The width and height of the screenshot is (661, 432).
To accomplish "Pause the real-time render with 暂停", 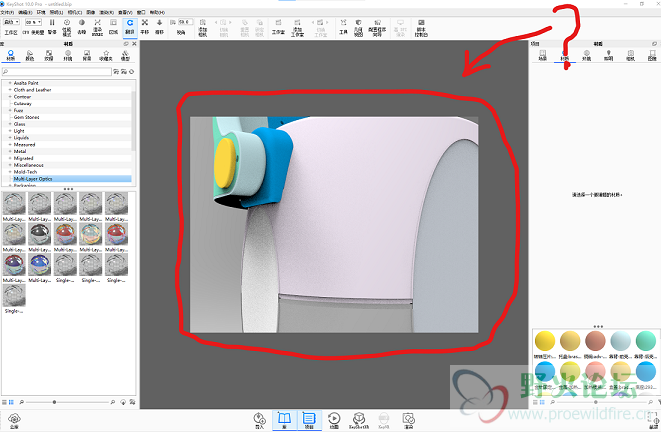I will click(52, 26).
